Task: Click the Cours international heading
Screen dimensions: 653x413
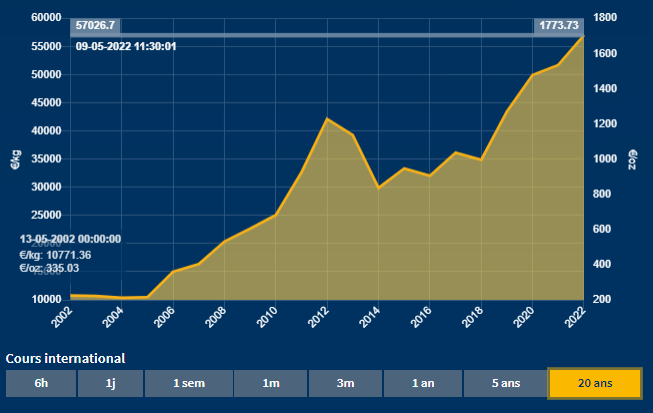Action: pyautogui.click(x=65, y=358)
